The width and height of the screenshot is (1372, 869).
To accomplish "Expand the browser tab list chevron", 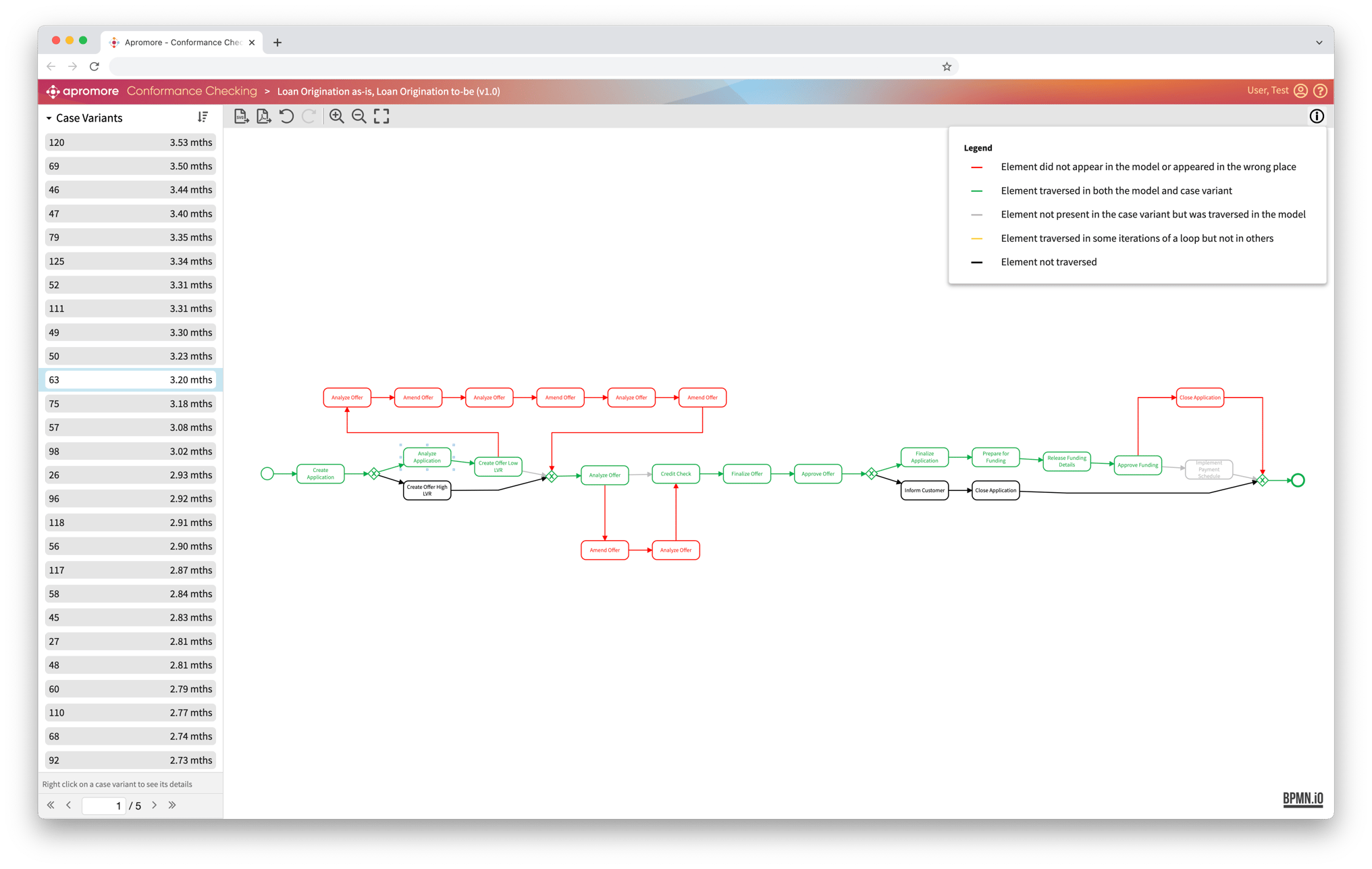I will click(1319, 42).
